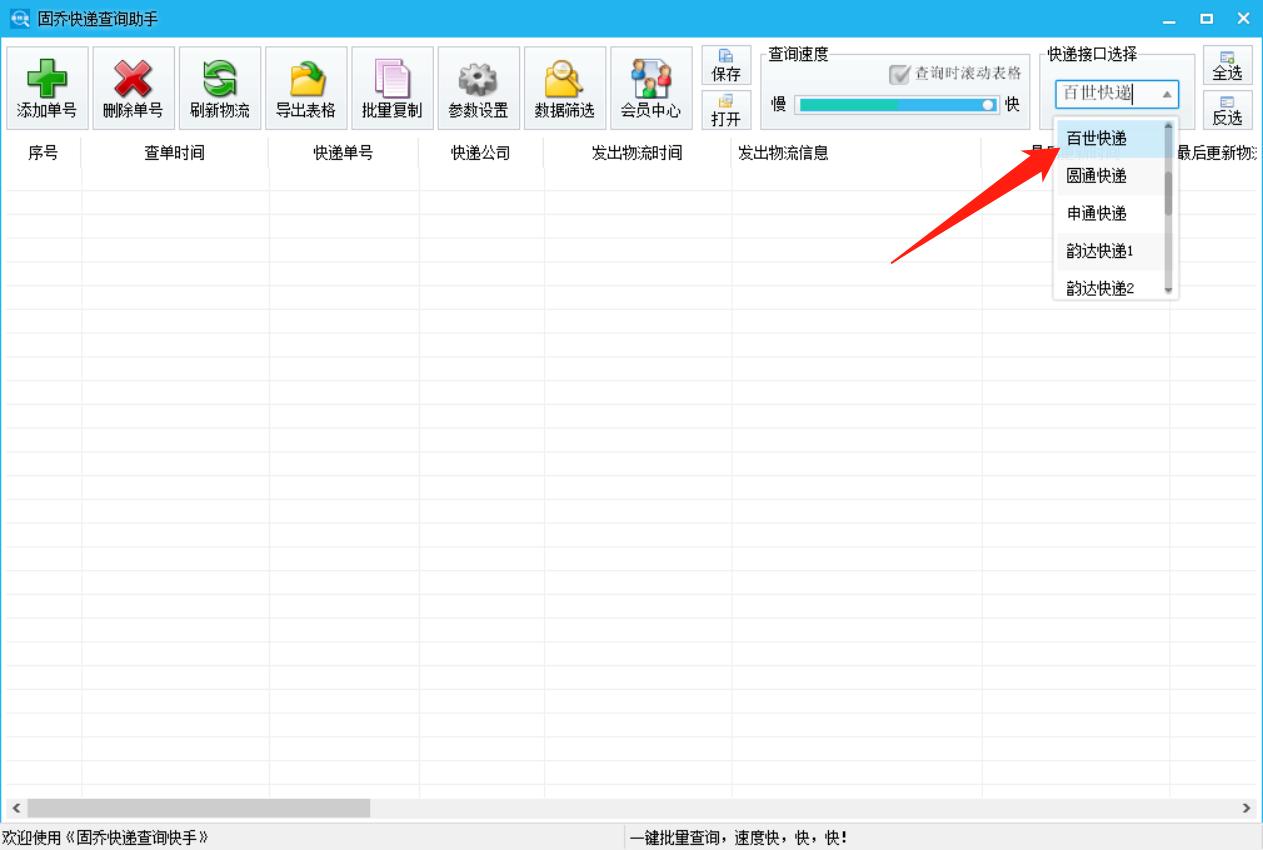Click the dropdown list scroll down arrow
Screen dimensions: 1263x850
[1168, 290]
